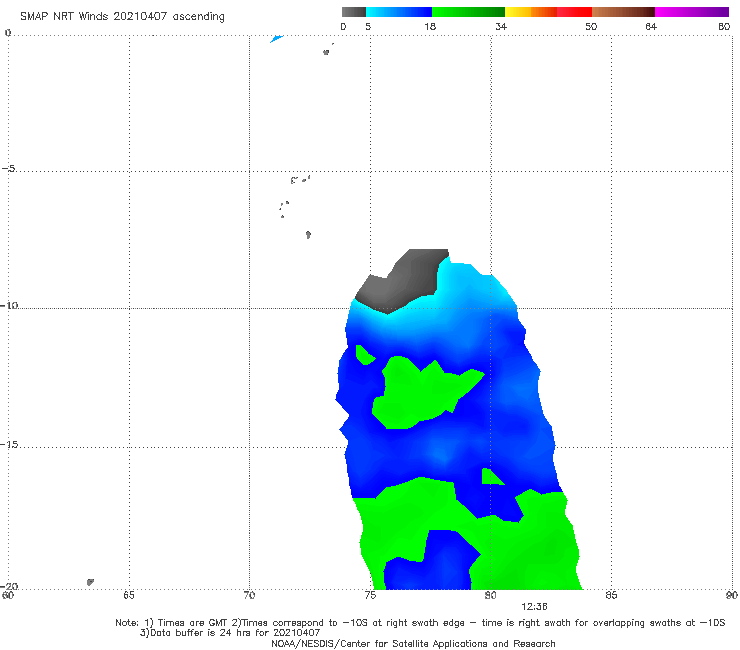Click the dark gray low-wind region of the swath
Image resolution: width=740 pixels, height=650 pixels.
tap(404, 282)
